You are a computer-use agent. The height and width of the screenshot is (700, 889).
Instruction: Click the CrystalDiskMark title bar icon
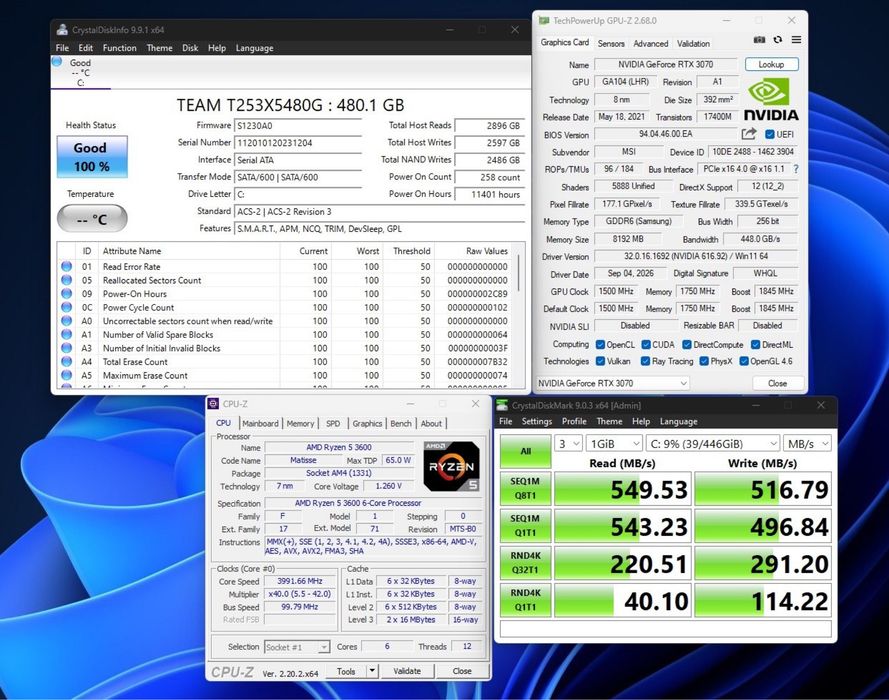[x=502, y=405]
